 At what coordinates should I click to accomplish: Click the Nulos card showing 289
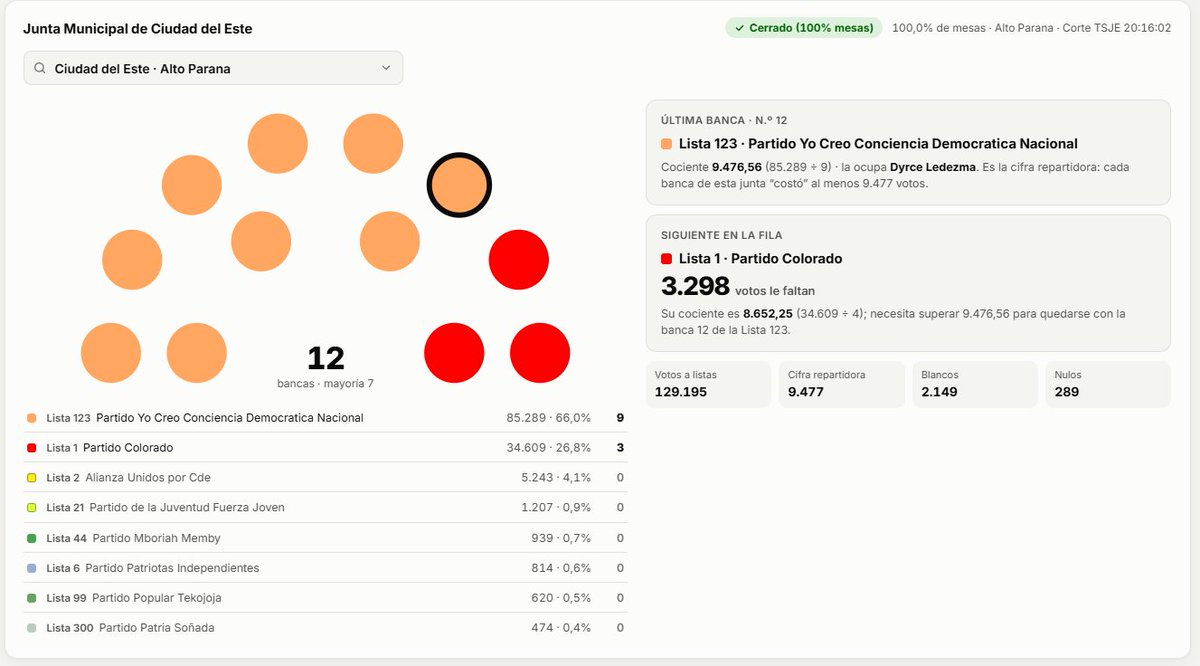point(1108,384)
